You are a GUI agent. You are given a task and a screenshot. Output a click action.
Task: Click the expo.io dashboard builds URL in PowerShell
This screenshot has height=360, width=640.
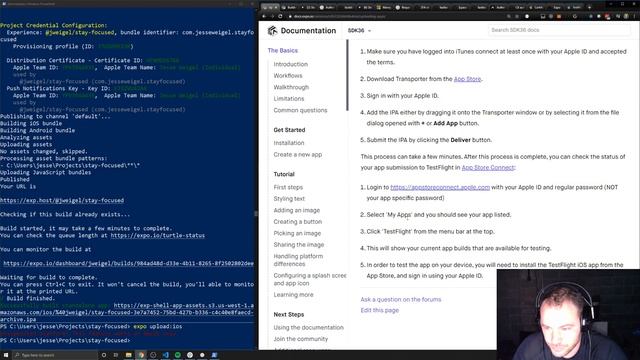click(128, 263)
